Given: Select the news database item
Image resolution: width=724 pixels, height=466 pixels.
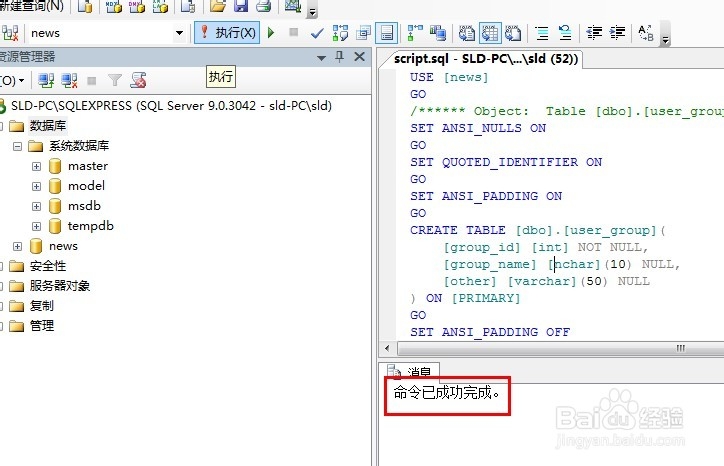Looking at the screenshot, I should (x=63, y=246).
